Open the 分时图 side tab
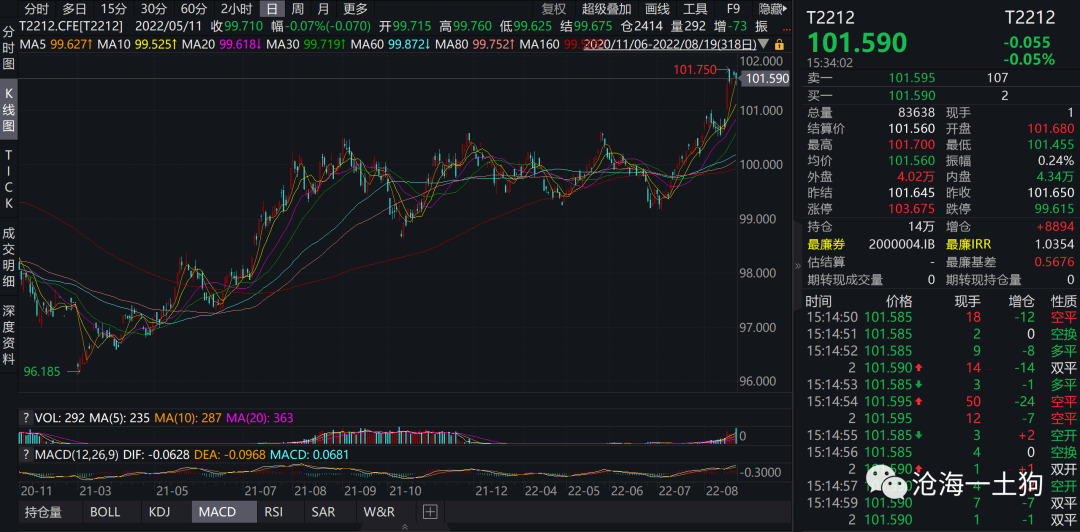Image resolution: width=1080 pixels, height=532 pixels. click(x=9, y=48)
